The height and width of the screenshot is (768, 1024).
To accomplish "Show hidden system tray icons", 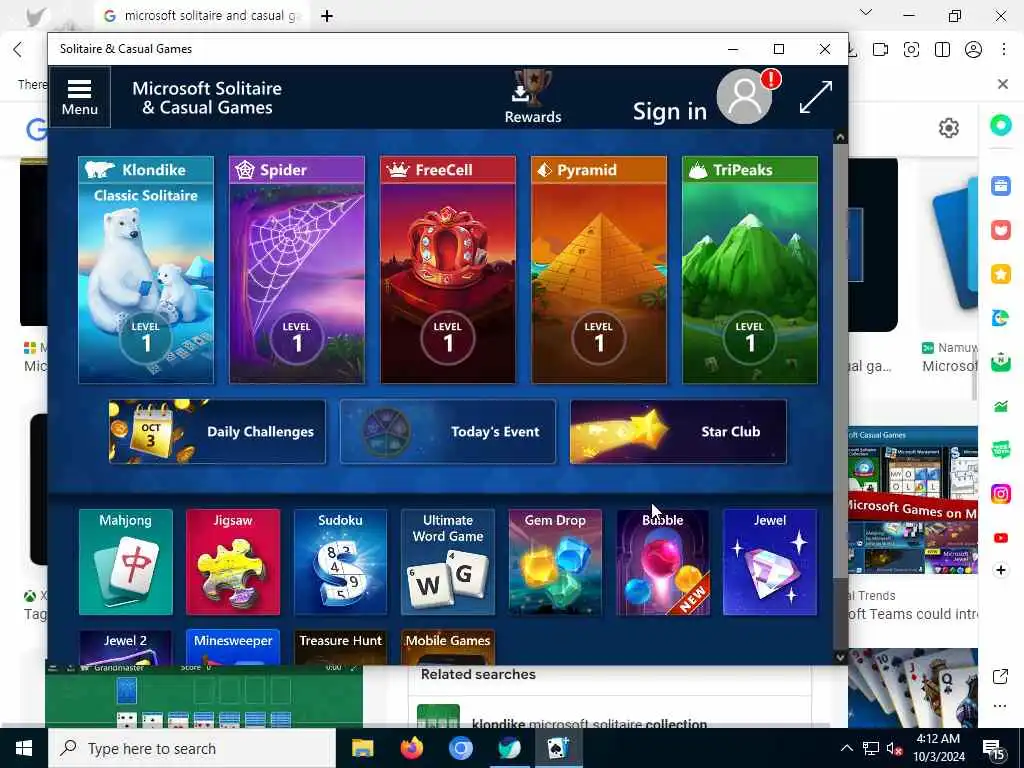I will [x=846, y=748].
